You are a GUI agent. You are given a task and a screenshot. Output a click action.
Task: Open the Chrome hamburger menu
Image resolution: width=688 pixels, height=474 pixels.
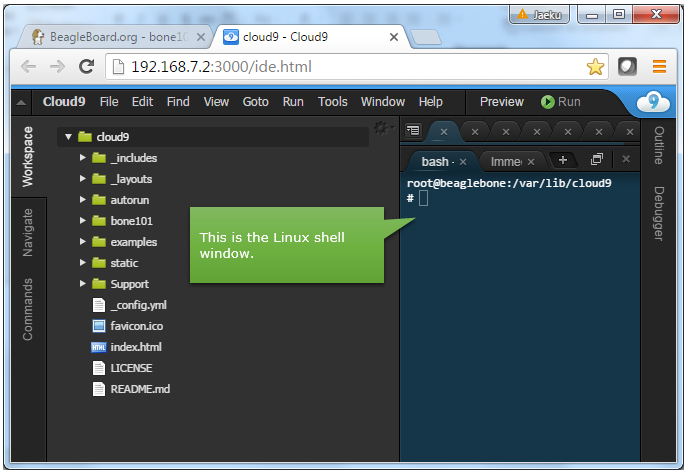(x=659, y=67)
